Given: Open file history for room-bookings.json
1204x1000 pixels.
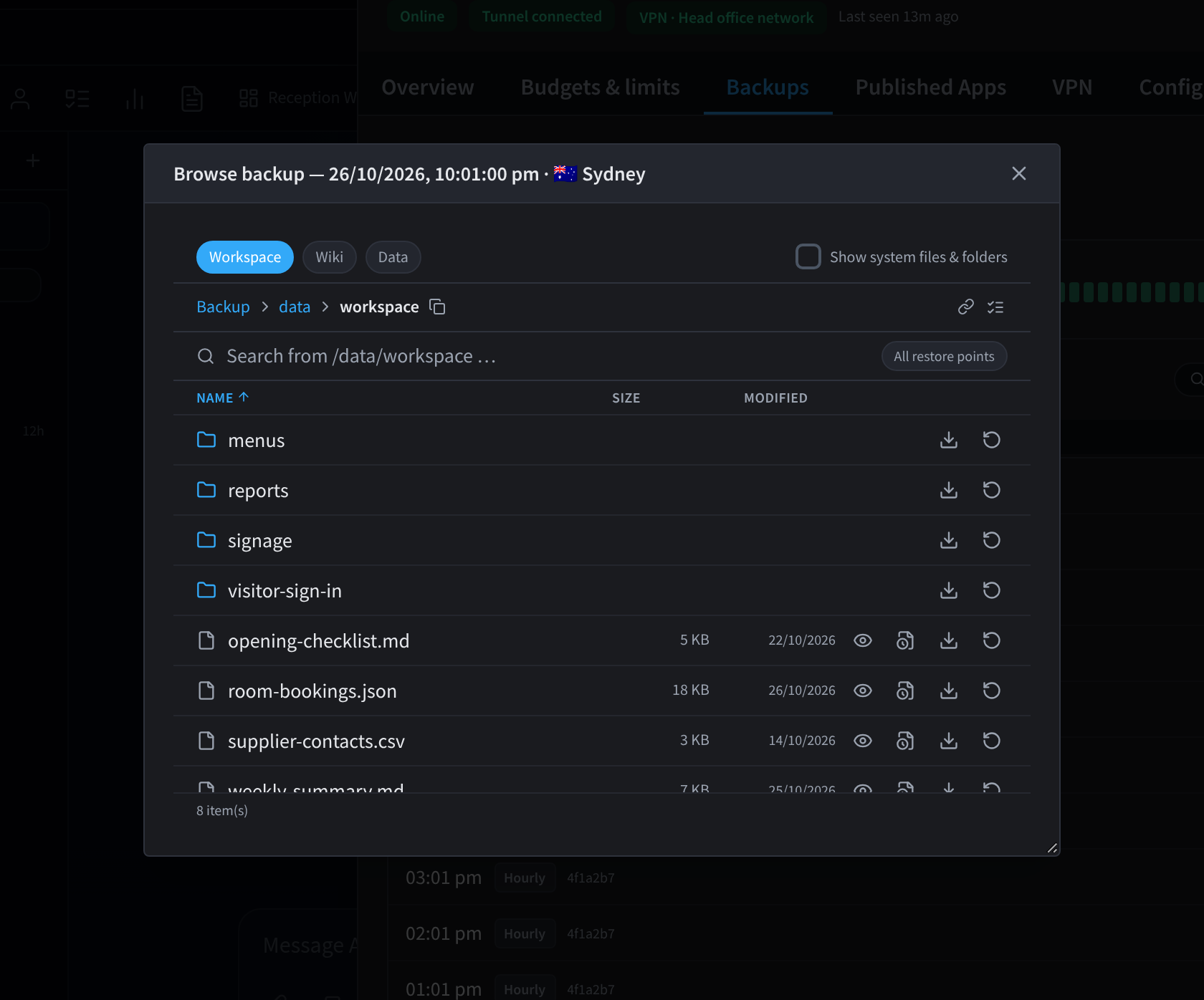Looking at the screenshot, I should tap(906, 691).
